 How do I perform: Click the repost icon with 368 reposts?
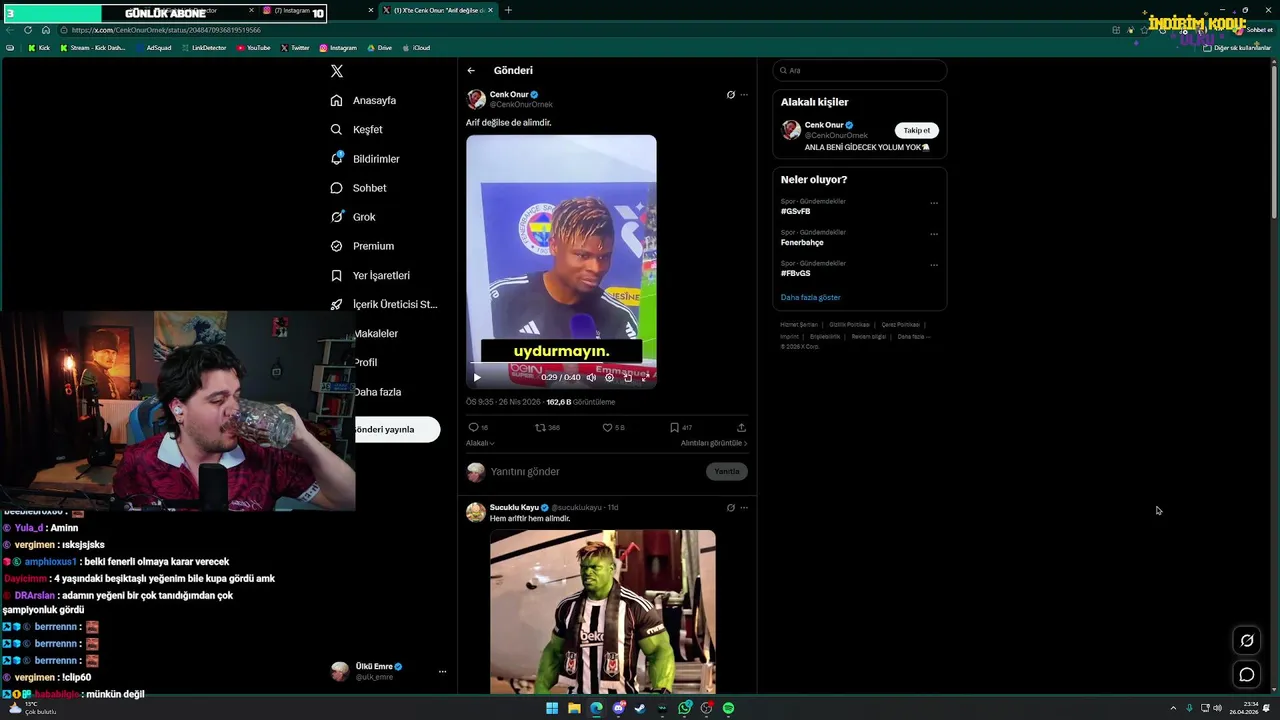coord(541,427)
